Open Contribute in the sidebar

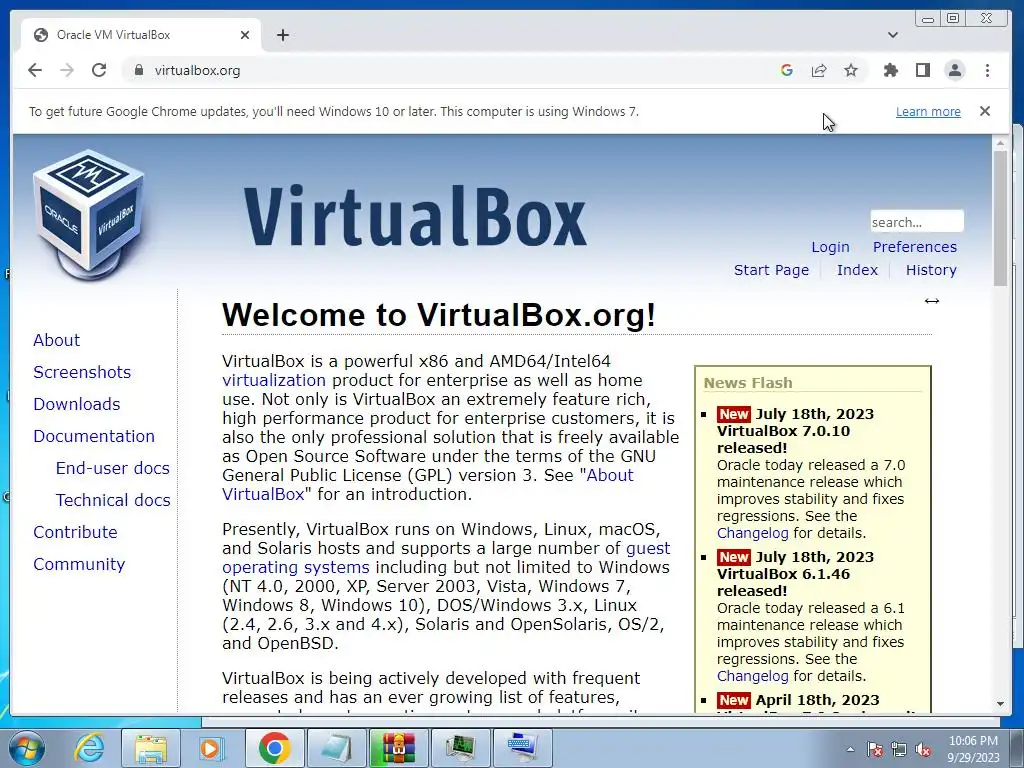click(x=75, y=532)
